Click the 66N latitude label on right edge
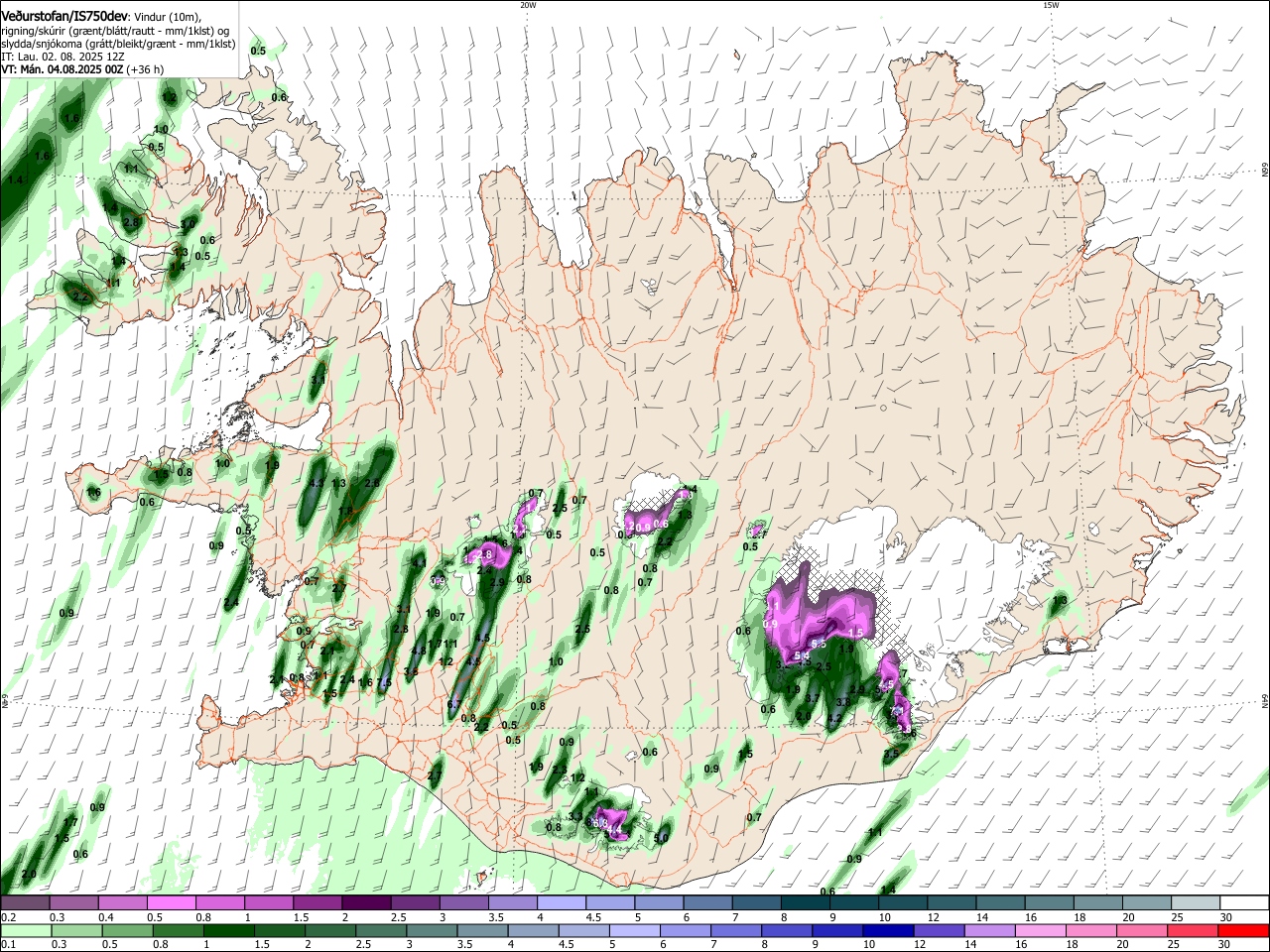 pyautogui.click(x=1264, y=170)
